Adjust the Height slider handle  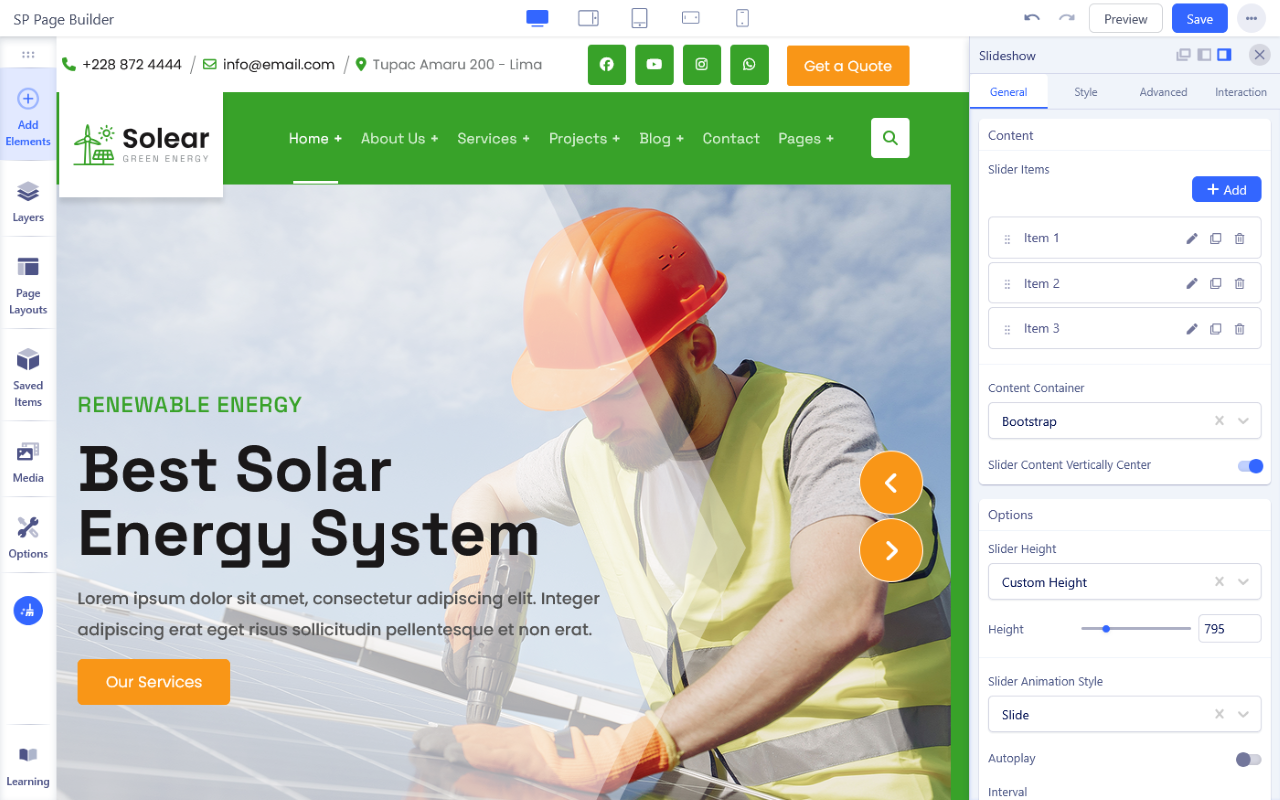(1106, 629)
